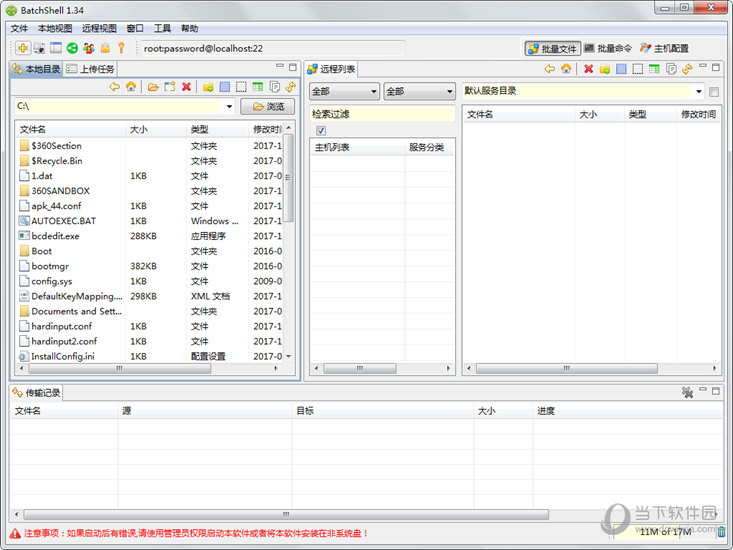Open the first 全部 filter dropdown
This screenshot has width=733, height=550.
[344, 91]
